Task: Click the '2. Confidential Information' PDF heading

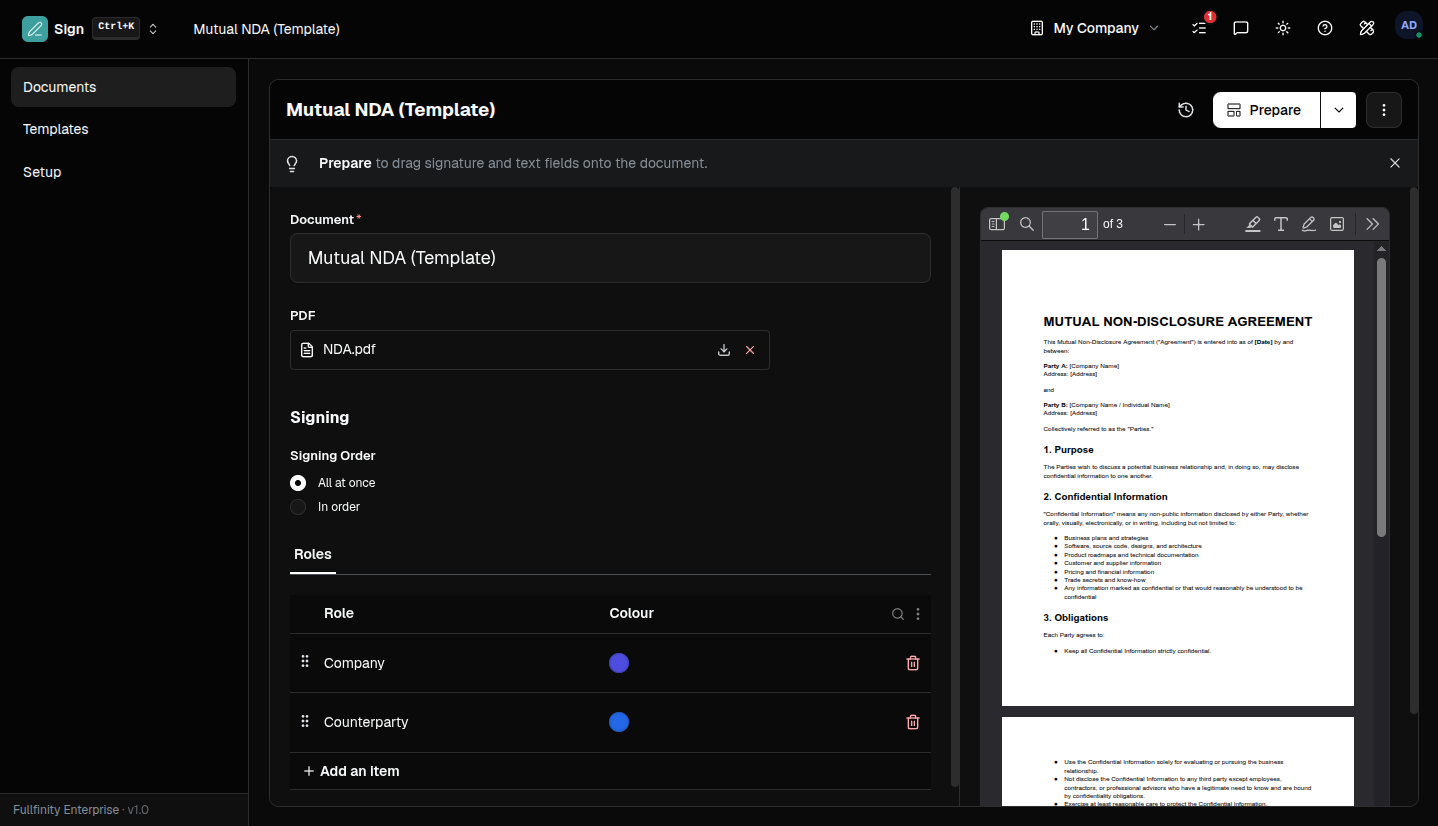Action: coord(1105,497)
